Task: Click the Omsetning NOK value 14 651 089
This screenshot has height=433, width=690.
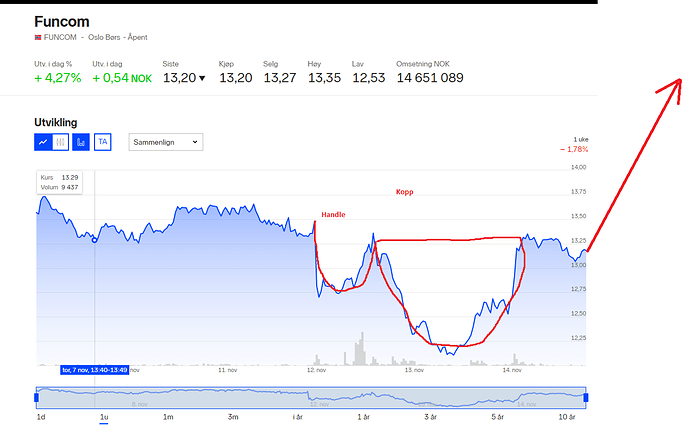Action: [x=430, y=78]
